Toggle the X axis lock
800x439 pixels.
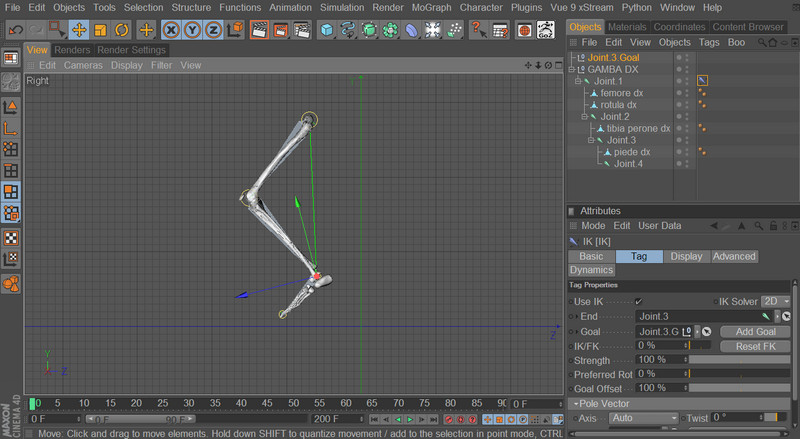point(172,29)
